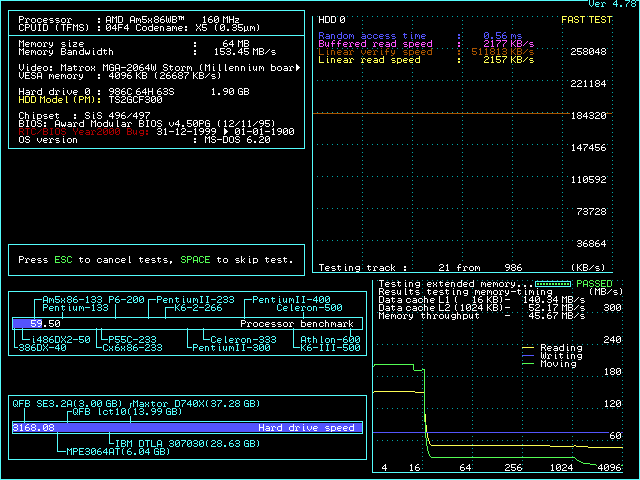Click the 'Processor benchmark' label
The height and width of the screenshot is (480, 640).
click(x=297, y=324)
